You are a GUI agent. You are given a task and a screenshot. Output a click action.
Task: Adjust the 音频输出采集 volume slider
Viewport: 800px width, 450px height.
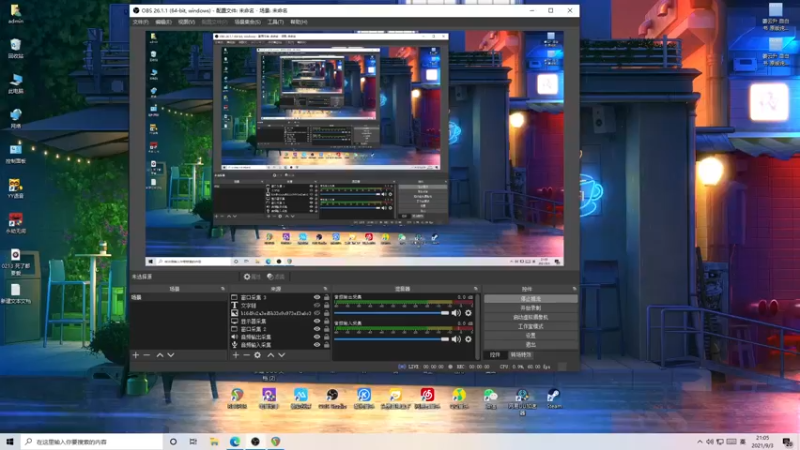tap(392, 313)
